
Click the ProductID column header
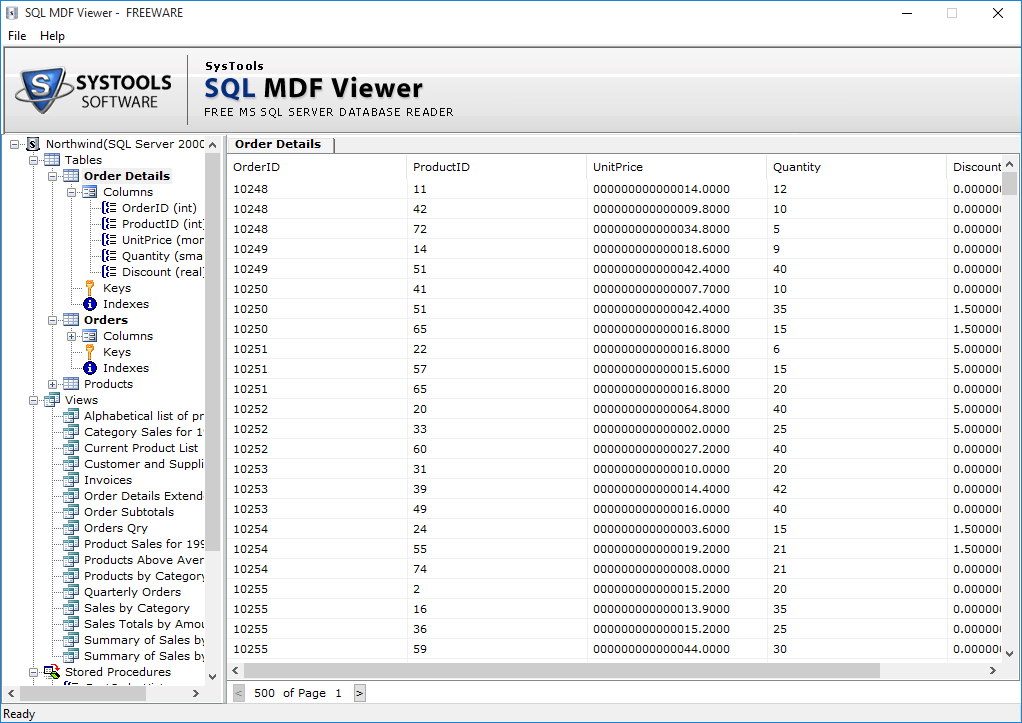497,167
